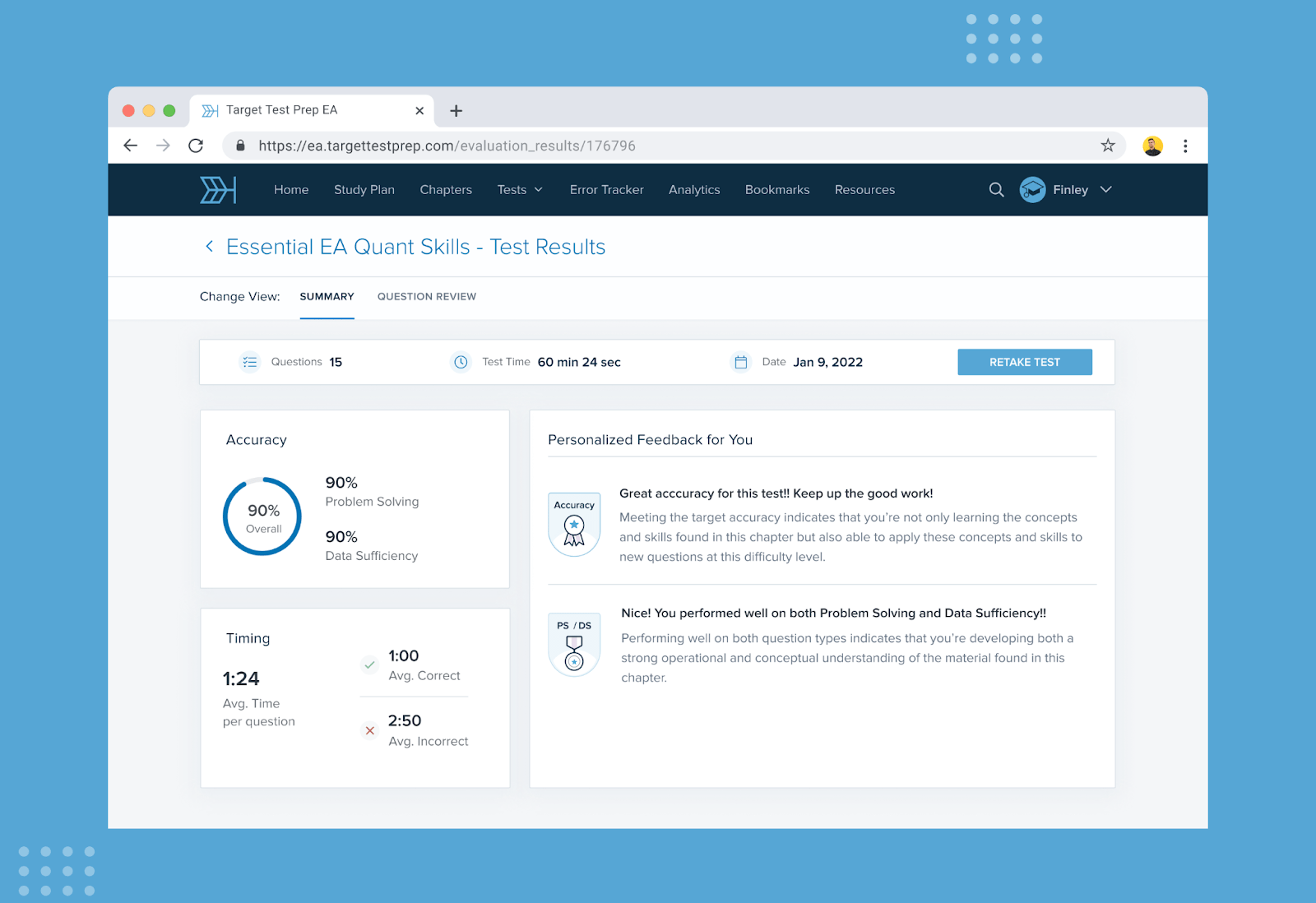
Task: Reload the page with the refresh icon
Action: click(x=196, y=146)
